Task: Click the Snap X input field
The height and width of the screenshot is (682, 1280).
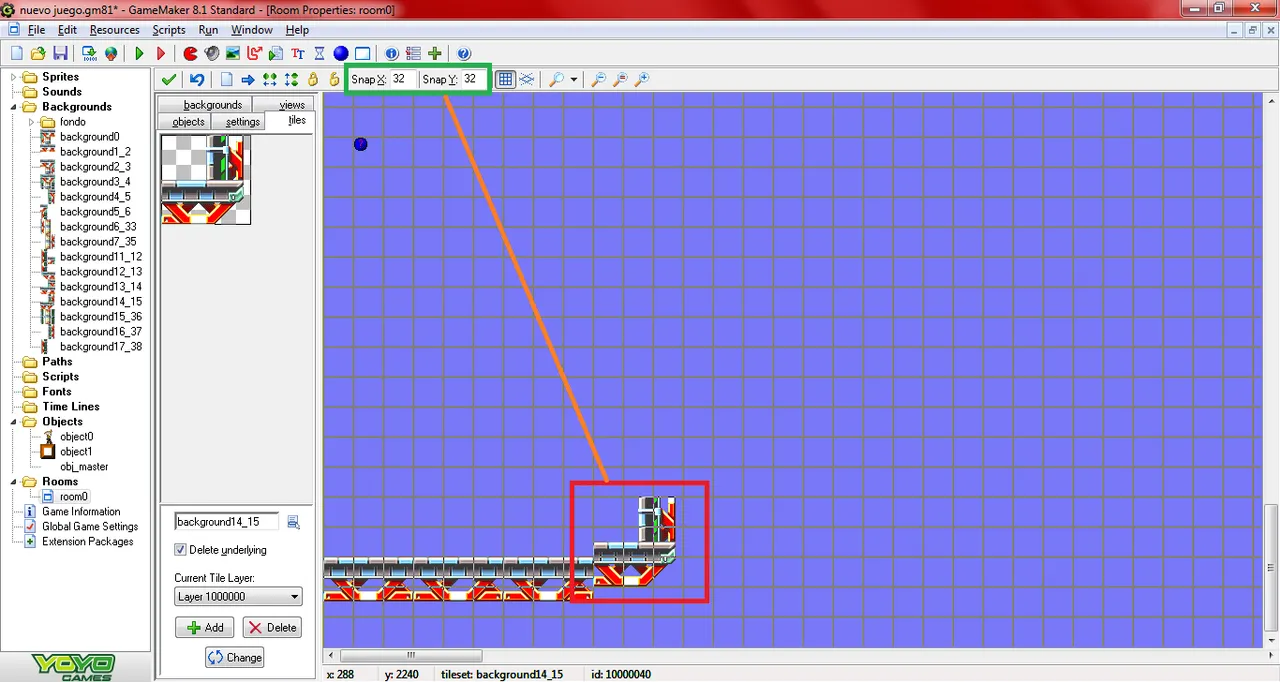Action: (402, 79)
